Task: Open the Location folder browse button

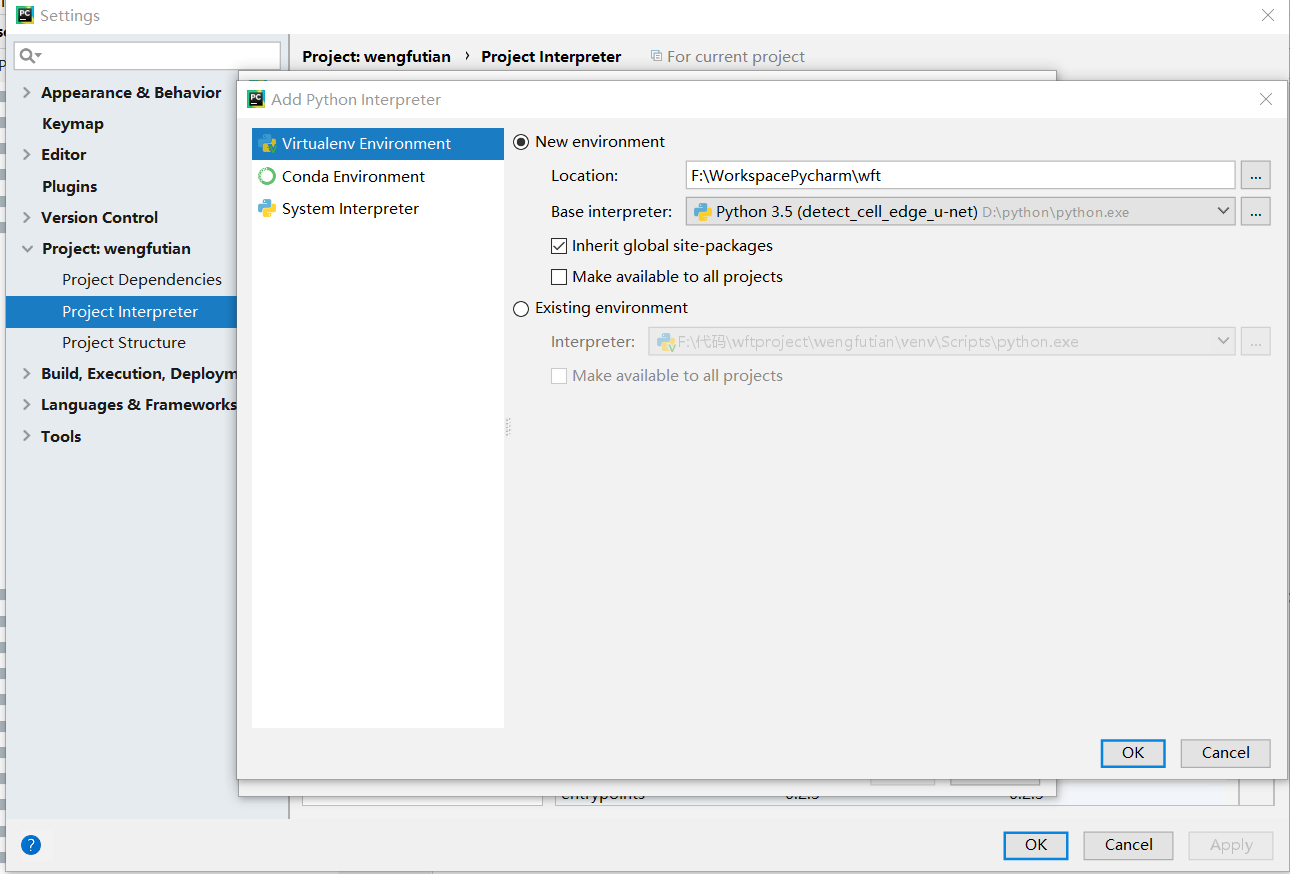Action: click(x=1255, y=174)
